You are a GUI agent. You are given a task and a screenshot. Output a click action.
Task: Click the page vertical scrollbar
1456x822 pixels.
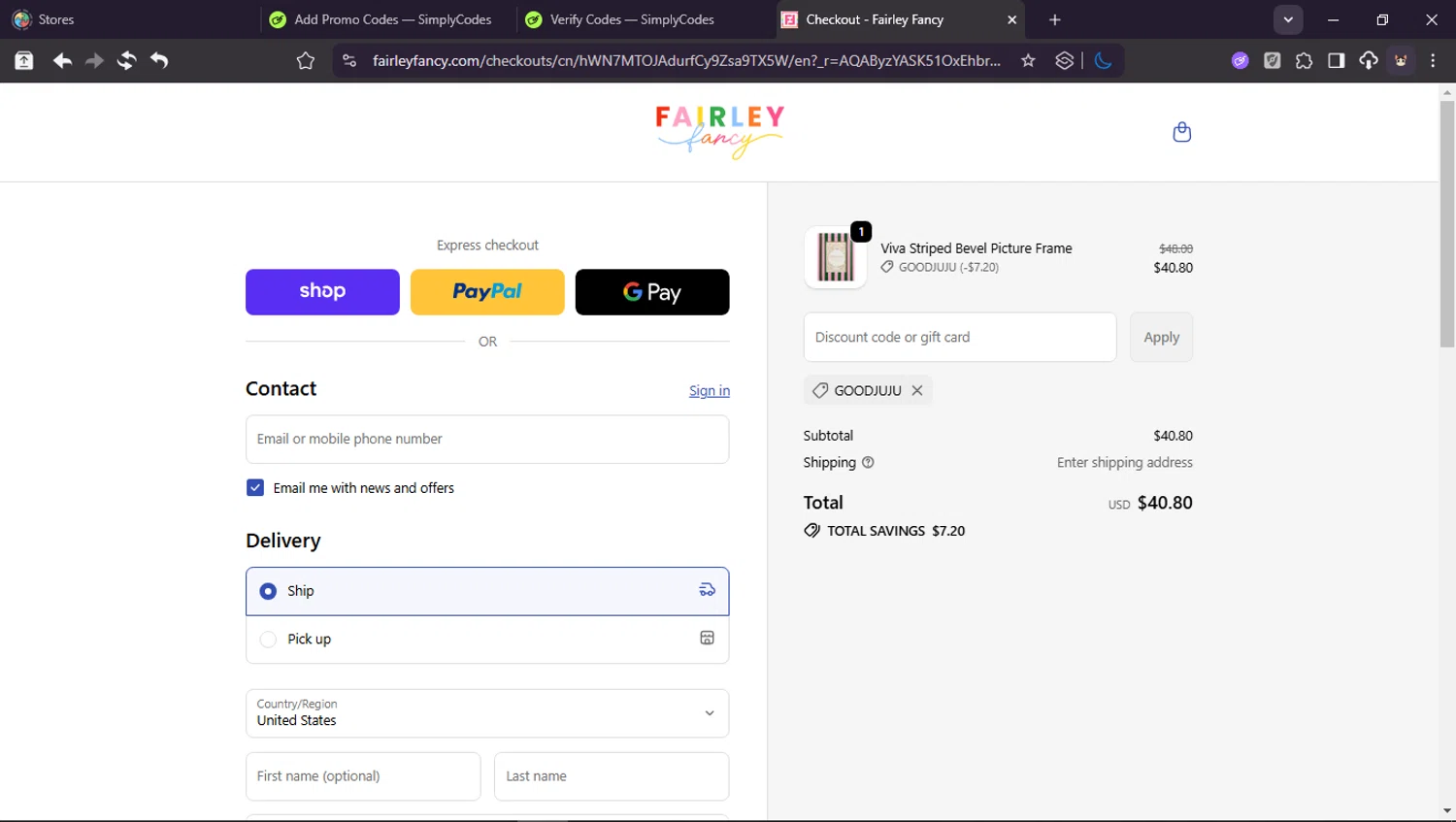pyautogui.click(x=1447, y=223)
